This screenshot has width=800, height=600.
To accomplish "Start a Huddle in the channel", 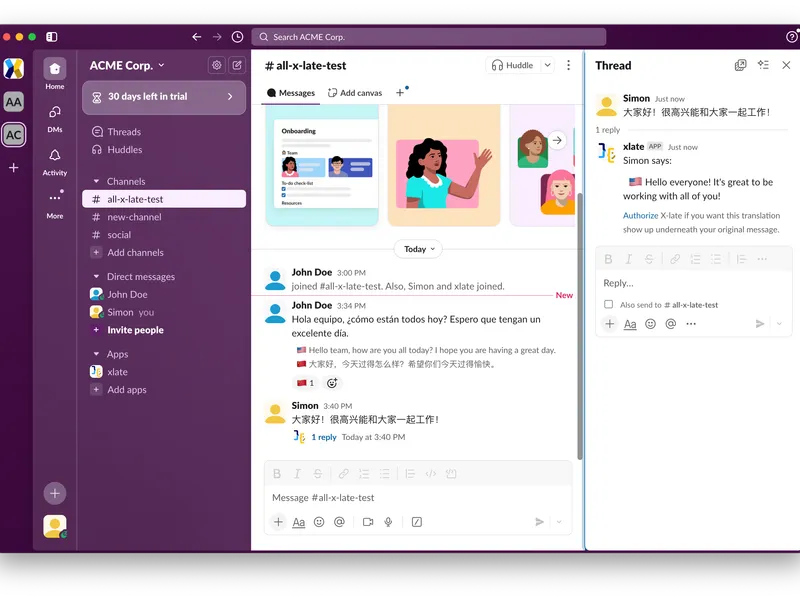I will pos(512,65).
